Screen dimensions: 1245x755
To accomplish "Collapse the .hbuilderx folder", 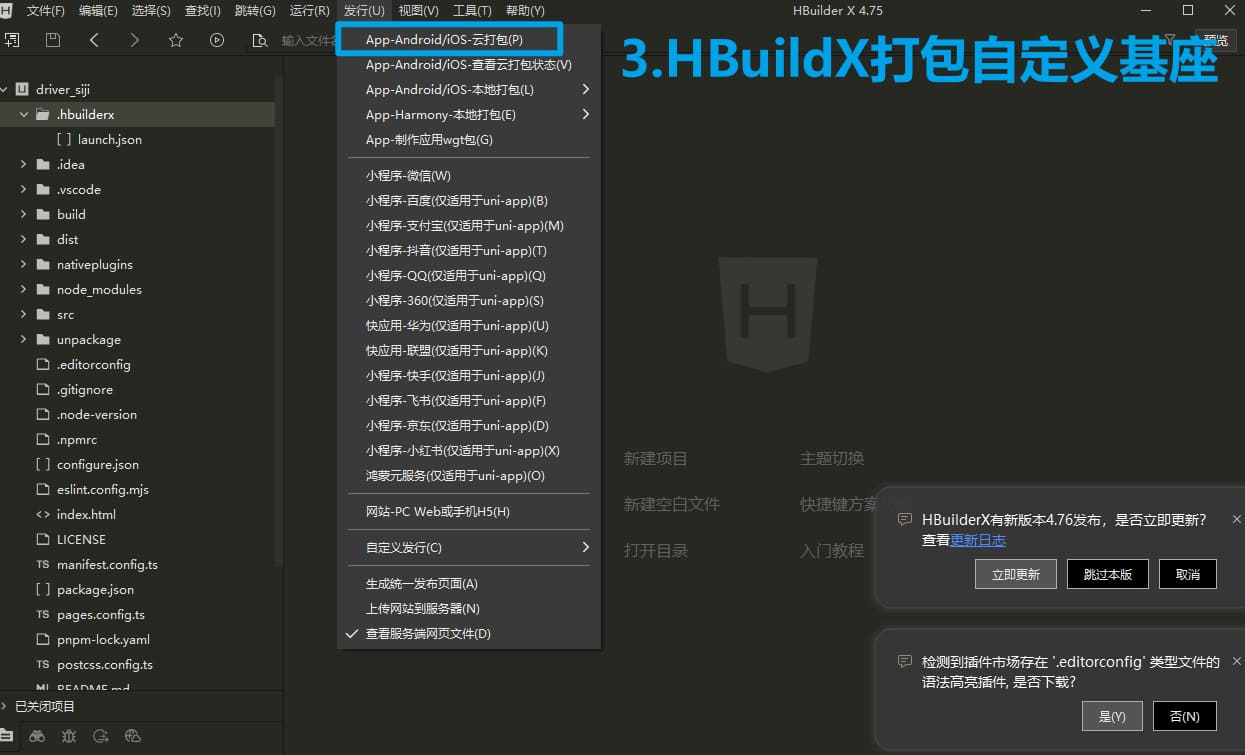I will [x=23, y=115].
